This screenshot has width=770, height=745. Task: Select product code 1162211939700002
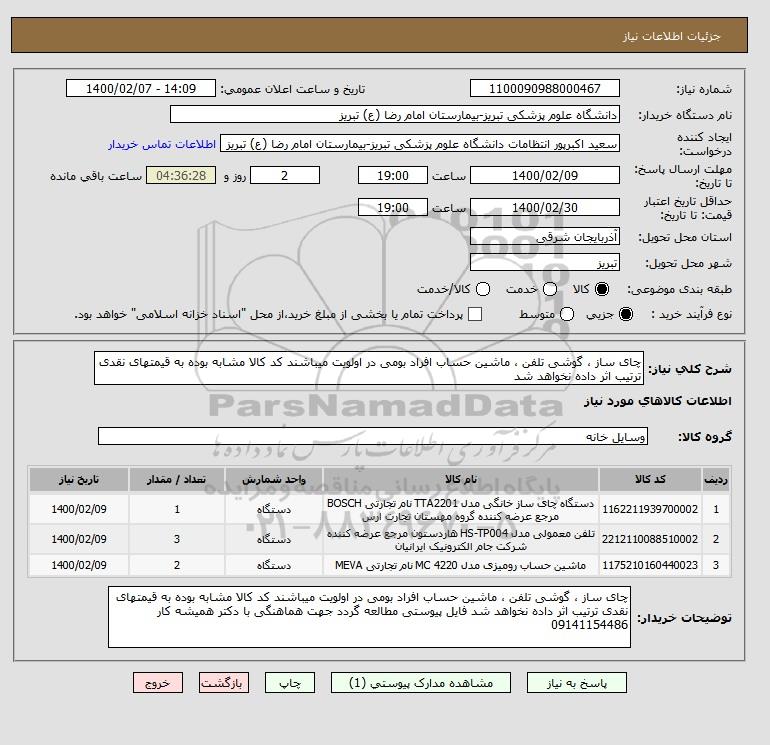(650, 509)
